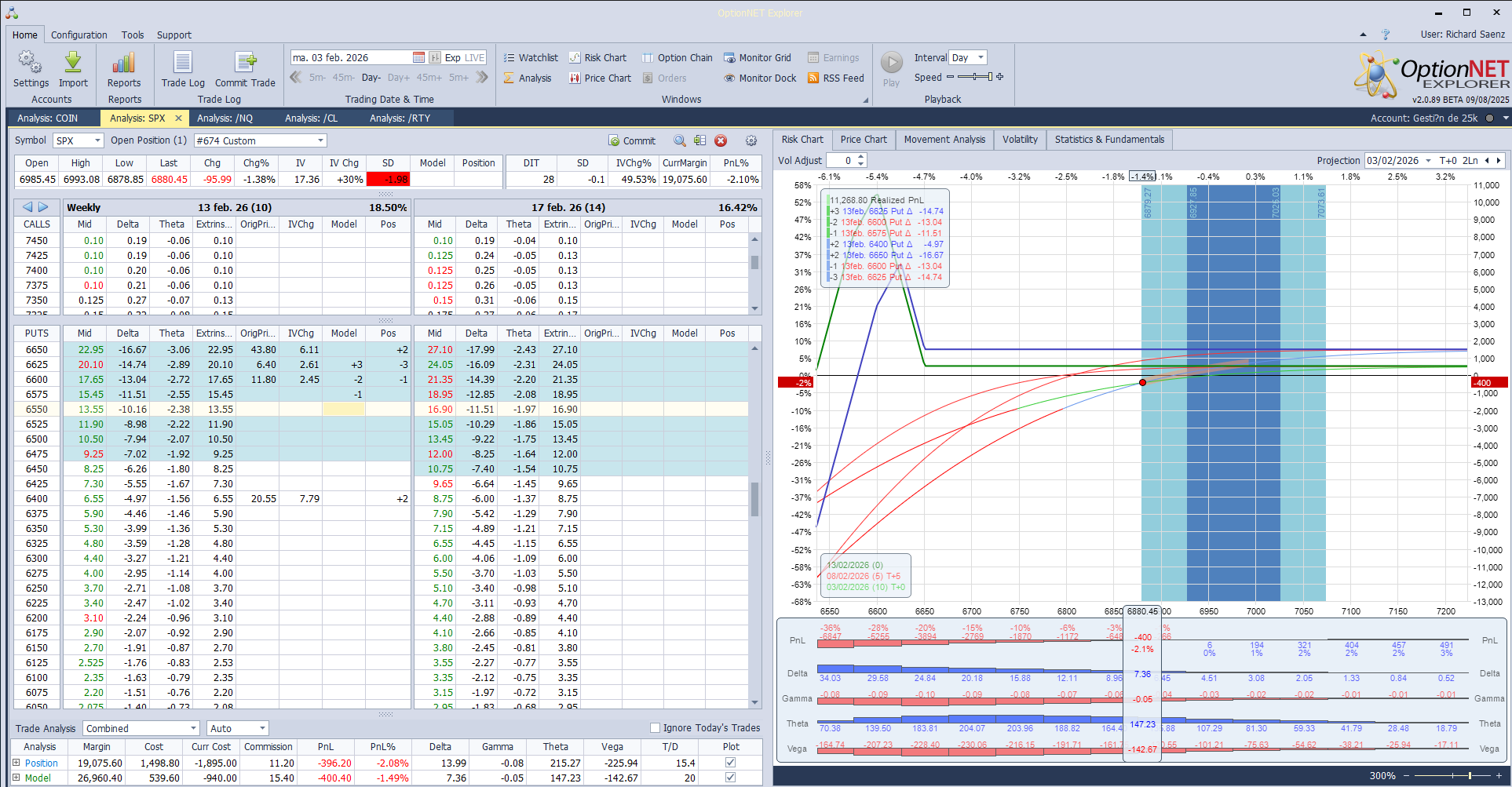This screenshot has width=1512, height=787.
Task: Switch to the Movement Analysis tab
Action: pyautogui.click(x=944, y=139)
